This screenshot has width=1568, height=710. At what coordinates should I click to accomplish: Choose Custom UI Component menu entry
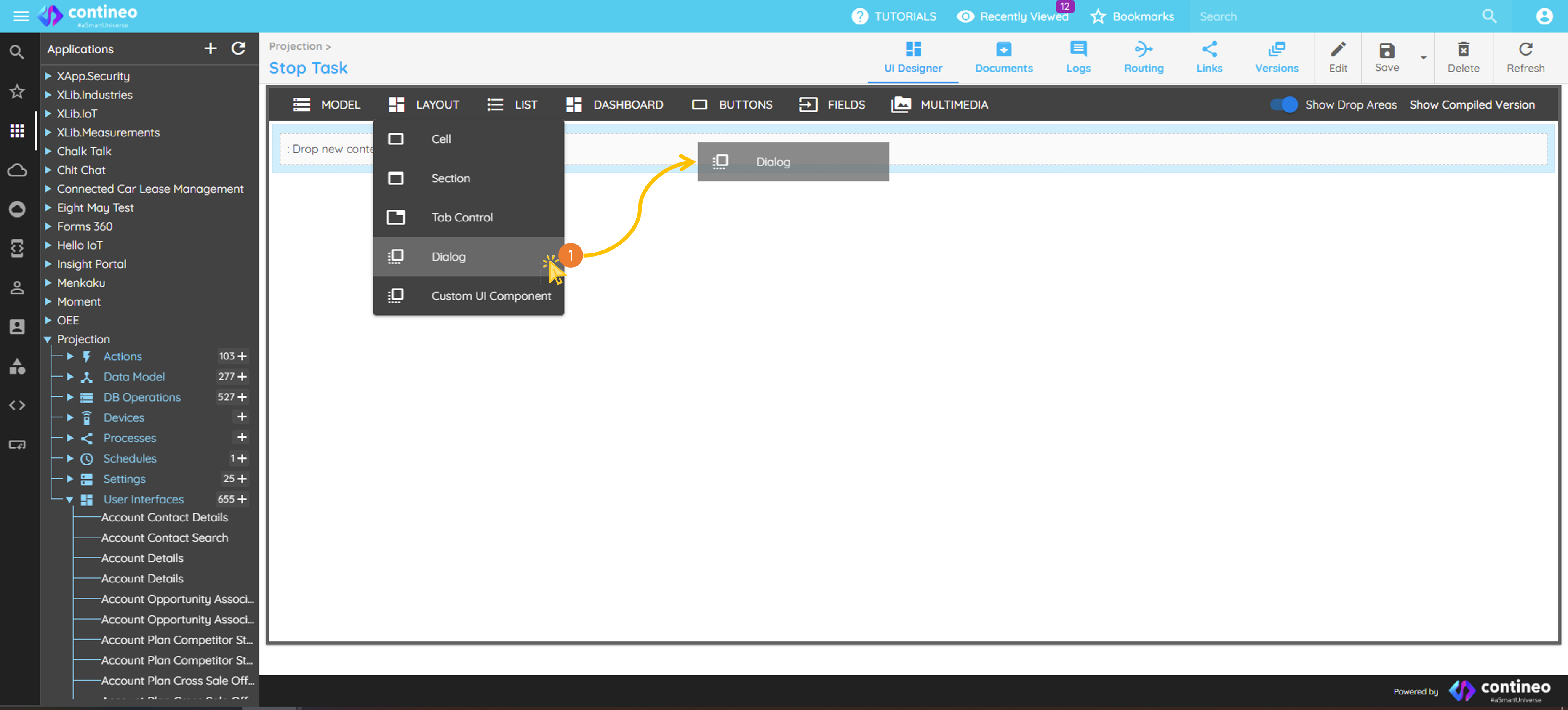(x=491, y=296)
